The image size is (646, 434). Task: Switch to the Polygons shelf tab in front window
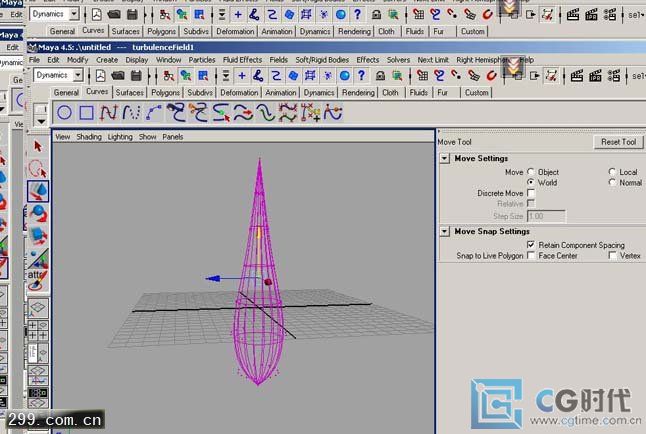165,93
